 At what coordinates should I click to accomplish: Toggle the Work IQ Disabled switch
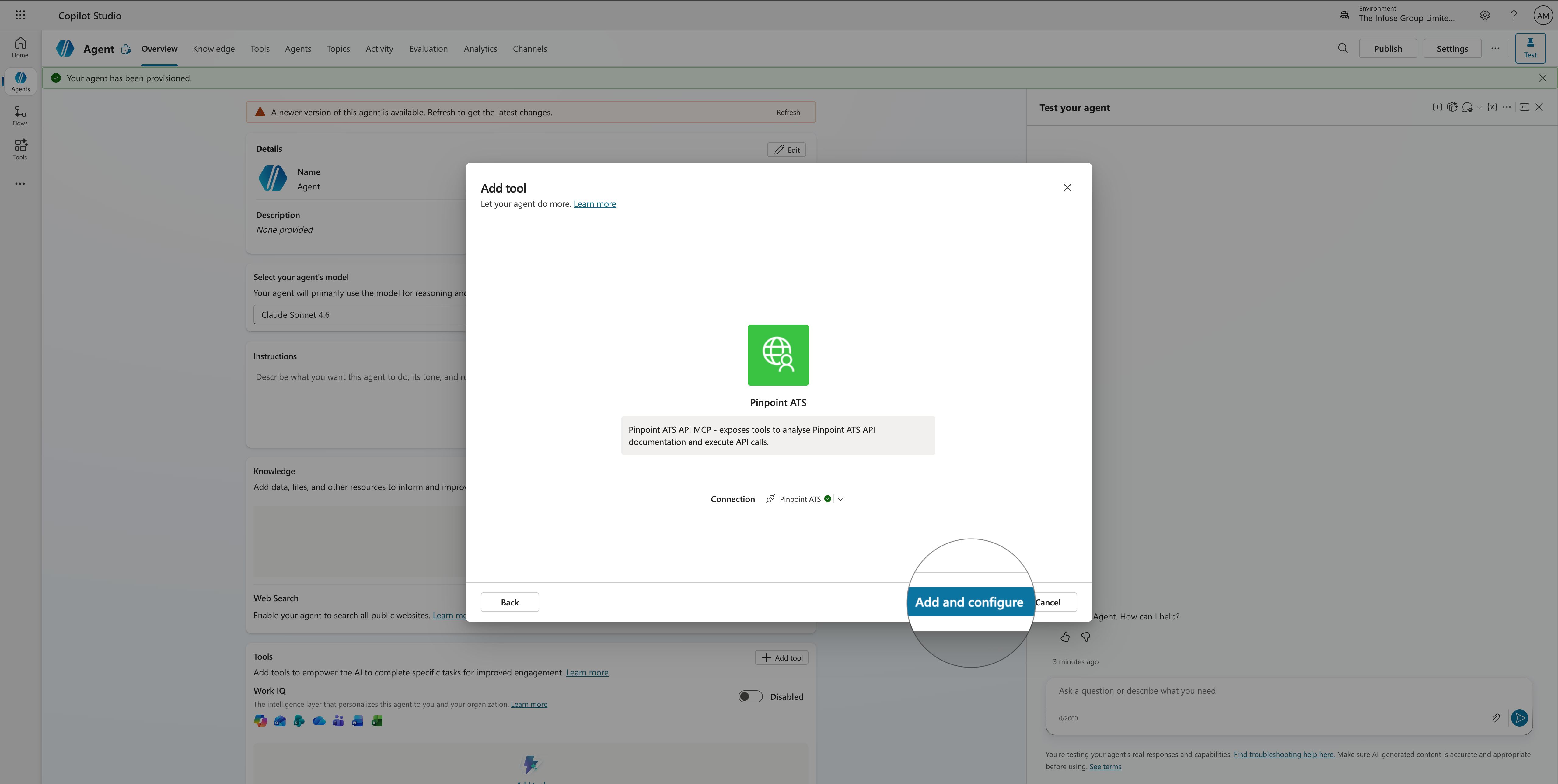750,696
